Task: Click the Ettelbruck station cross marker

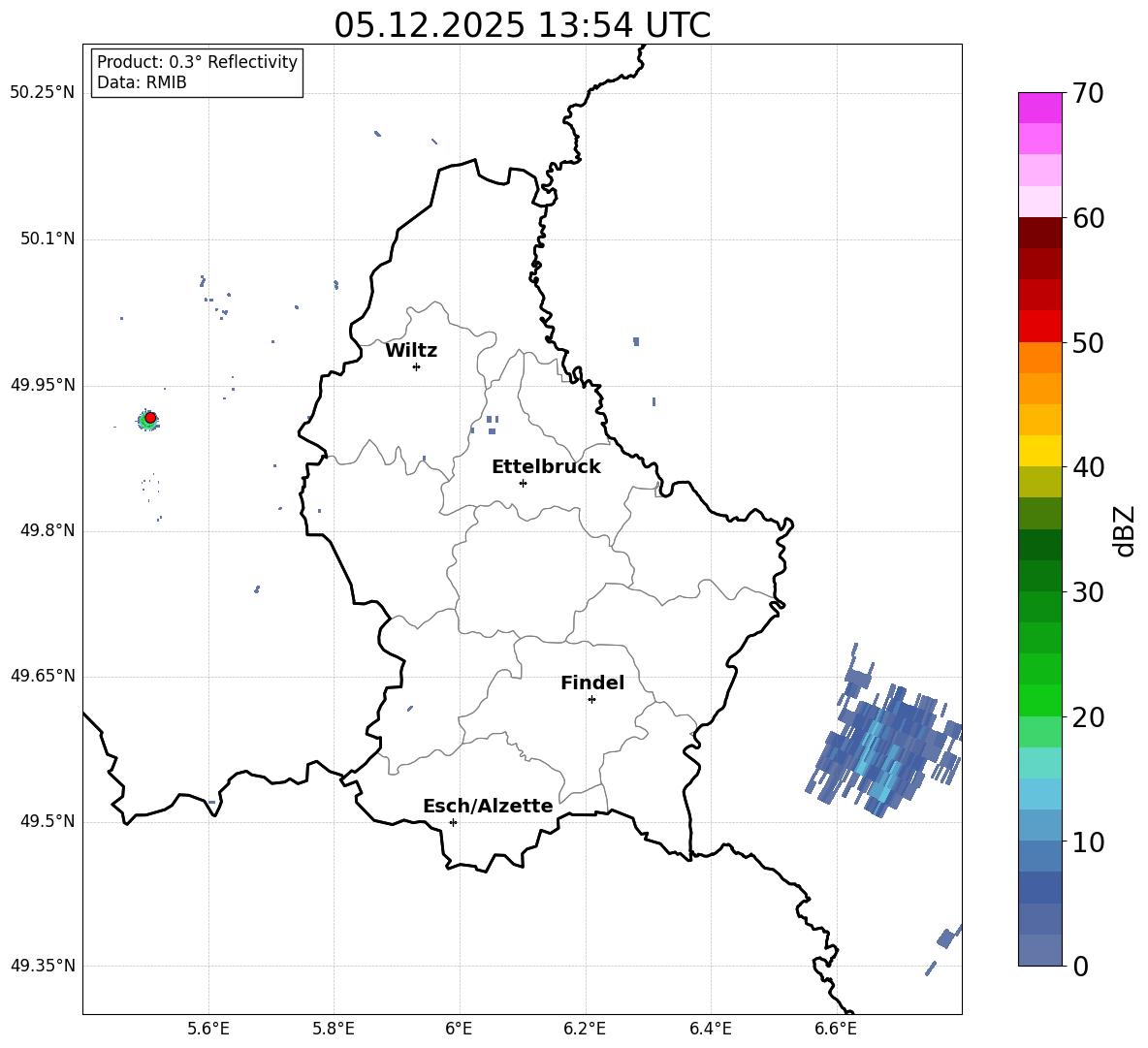Action: (x=523, y=483)
